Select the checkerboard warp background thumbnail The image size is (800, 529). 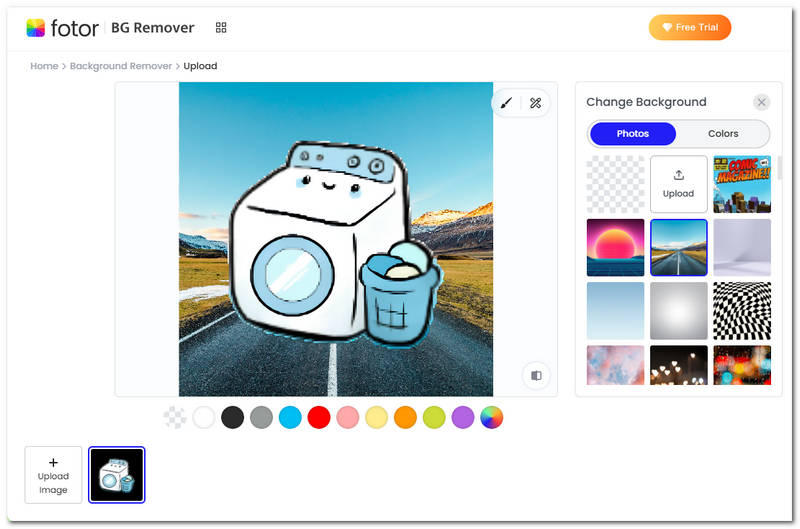point(741,310)
